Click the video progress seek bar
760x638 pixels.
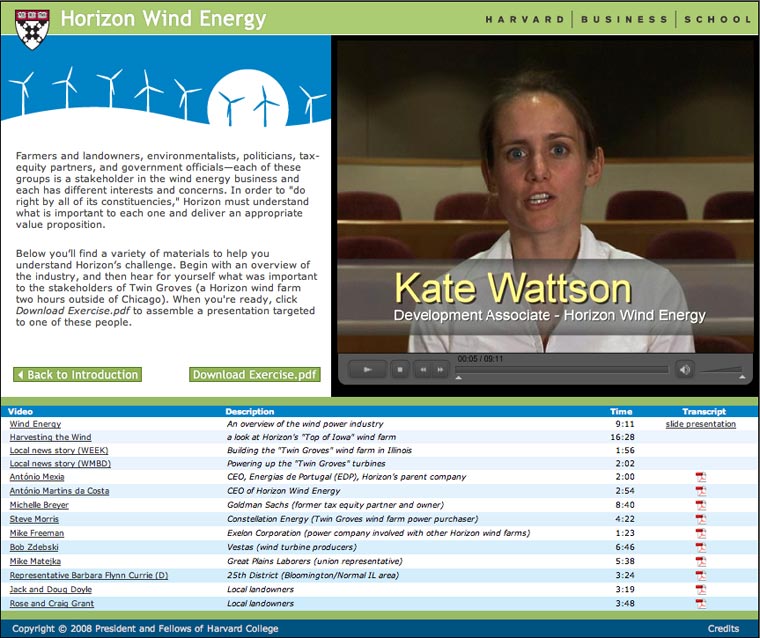(562, 369)
